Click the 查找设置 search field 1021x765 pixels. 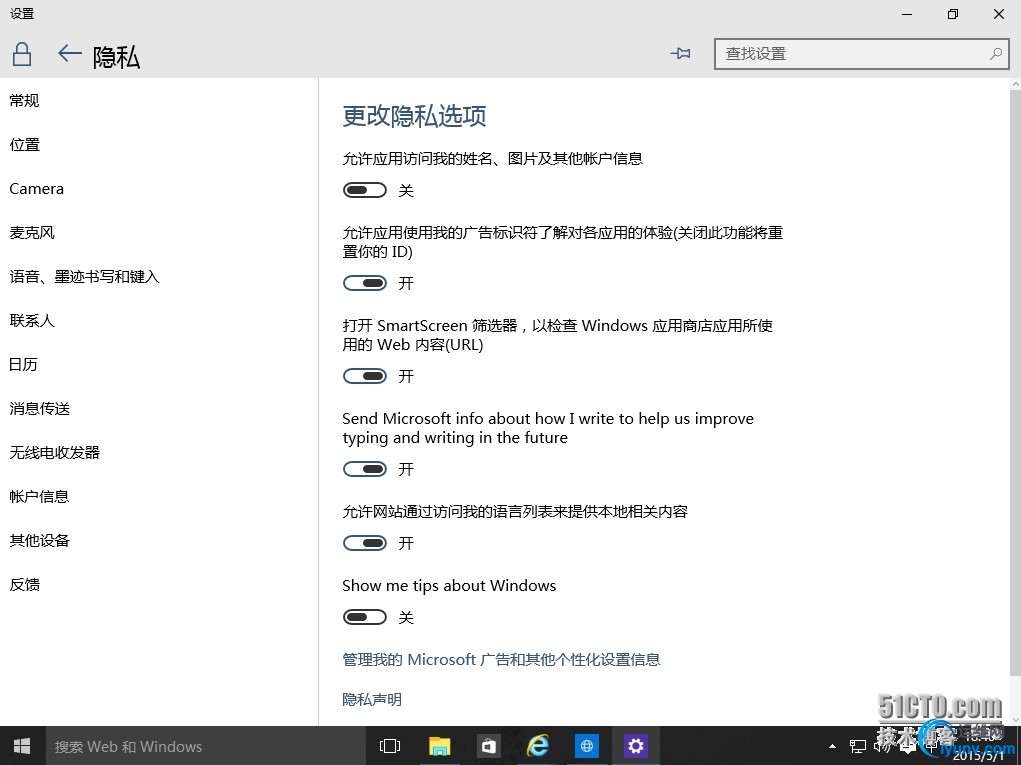861,54
